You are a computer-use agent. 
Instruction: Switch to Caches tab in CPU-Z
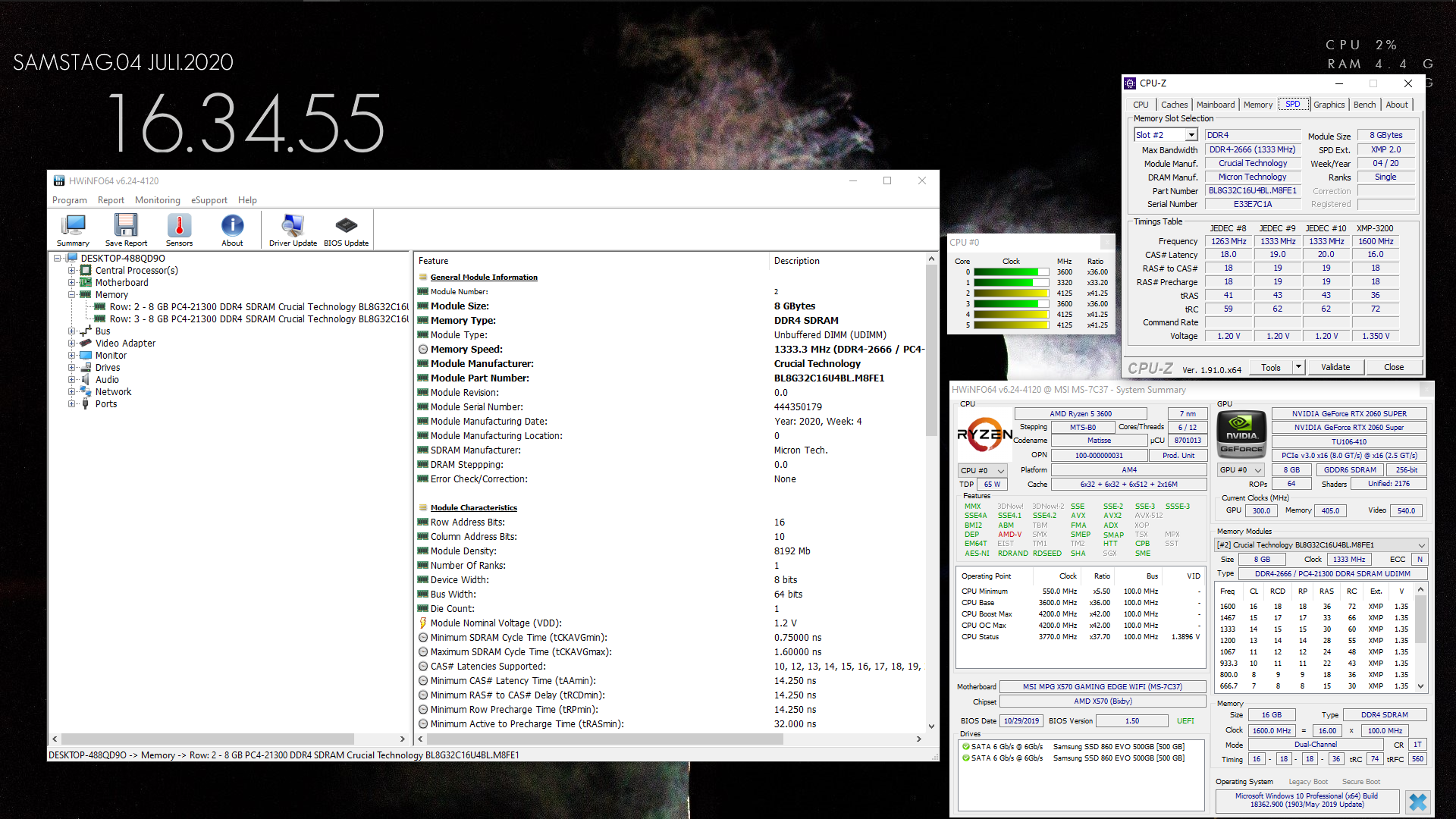1175,105
